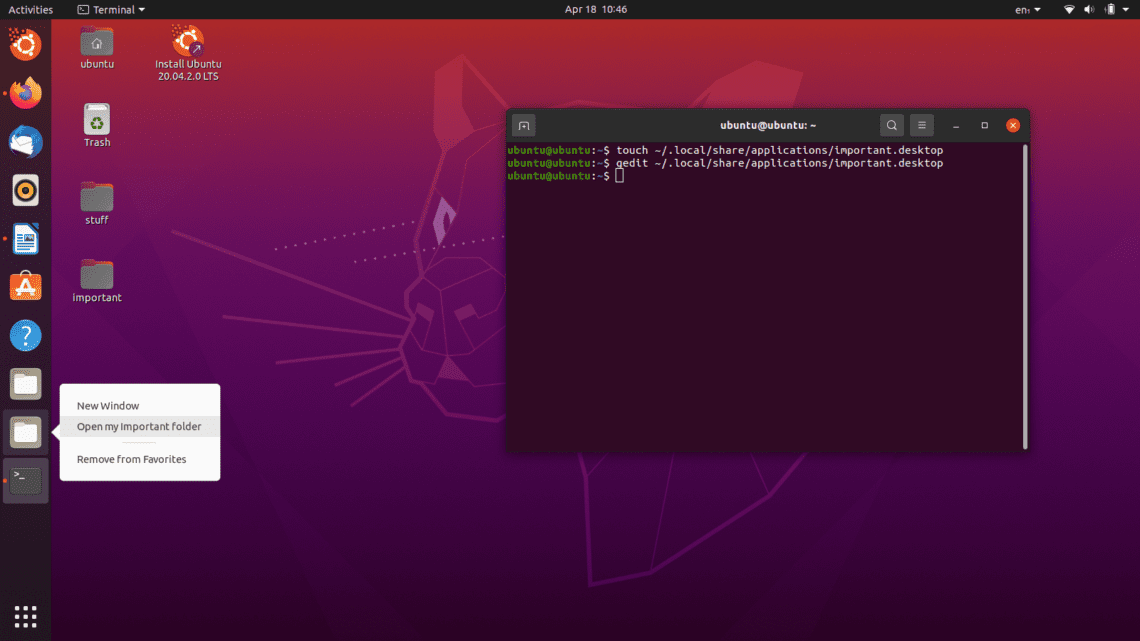This screenshot has height=641, width=1140.
Task: Open Rhythmbox from the dock
Action: 25,190
